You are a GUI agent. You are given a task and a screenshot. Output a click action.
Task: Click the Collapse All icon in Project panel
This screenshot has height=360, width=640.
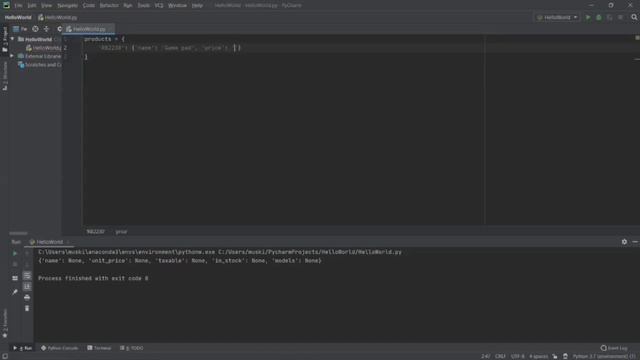46,29
